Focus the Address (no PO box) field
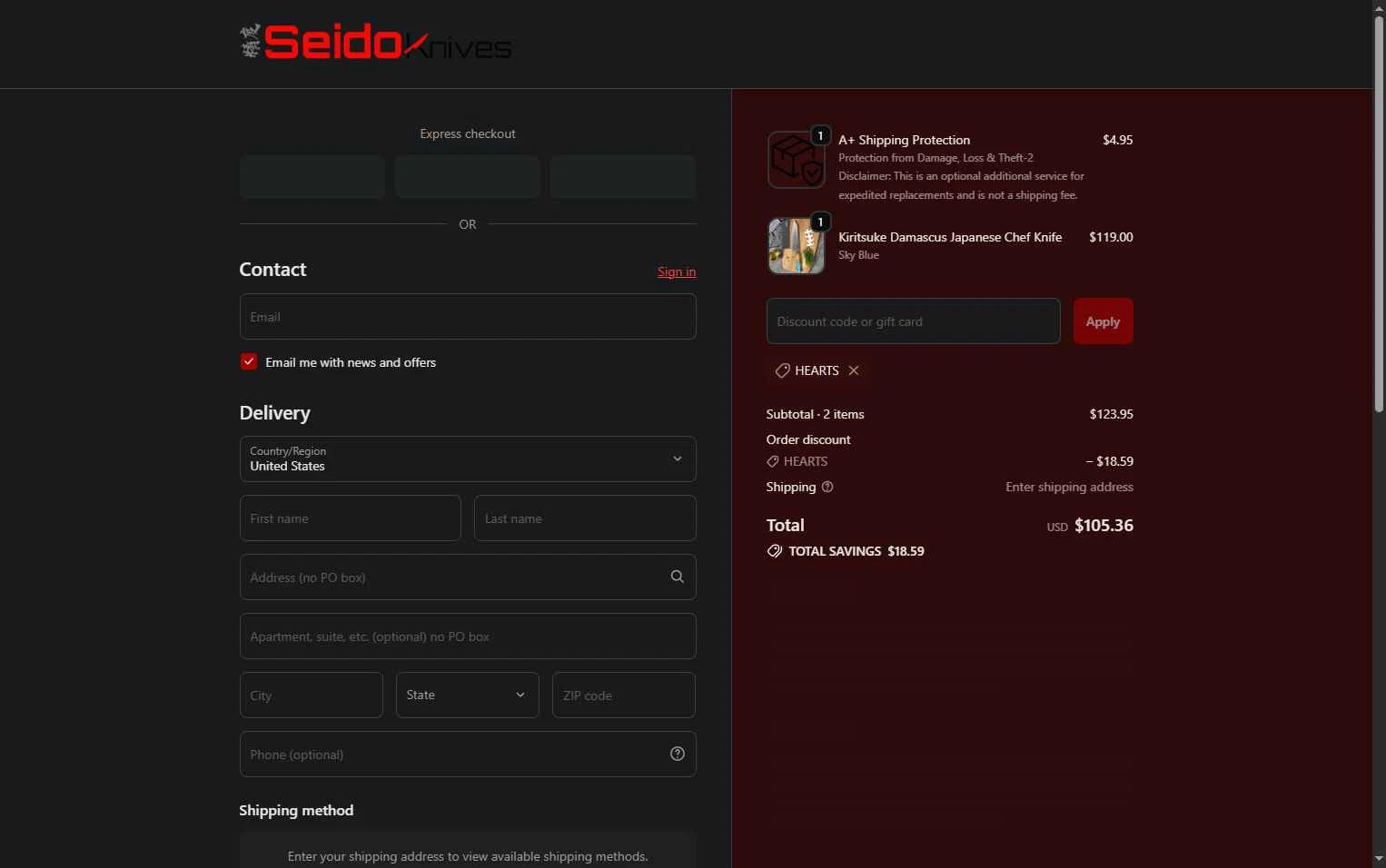This screenshot has height=868, width=1386. click(x=468, y=577)
